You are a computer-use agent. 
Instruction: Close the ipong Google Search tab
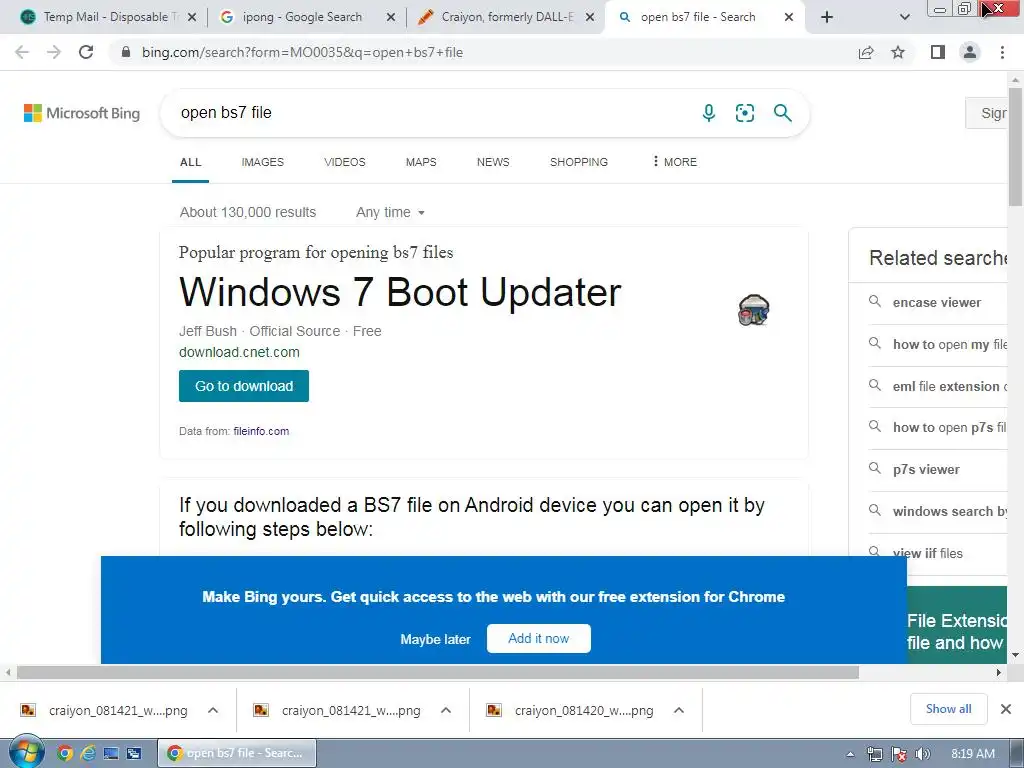(391, 17)
